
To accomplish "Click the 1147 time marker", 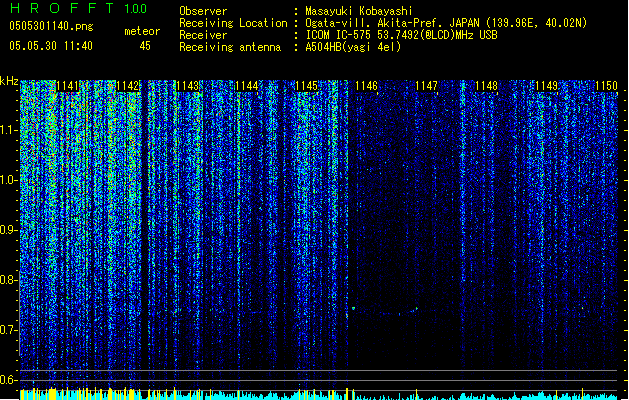I will click(426, 86).
